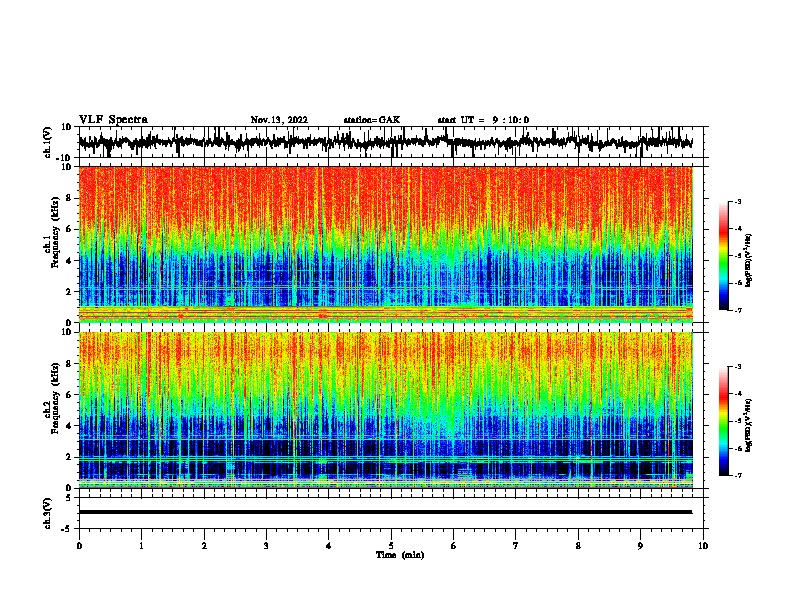Click the "6" kHz tick on ch.1 frequency axis

tap(69, 229)
